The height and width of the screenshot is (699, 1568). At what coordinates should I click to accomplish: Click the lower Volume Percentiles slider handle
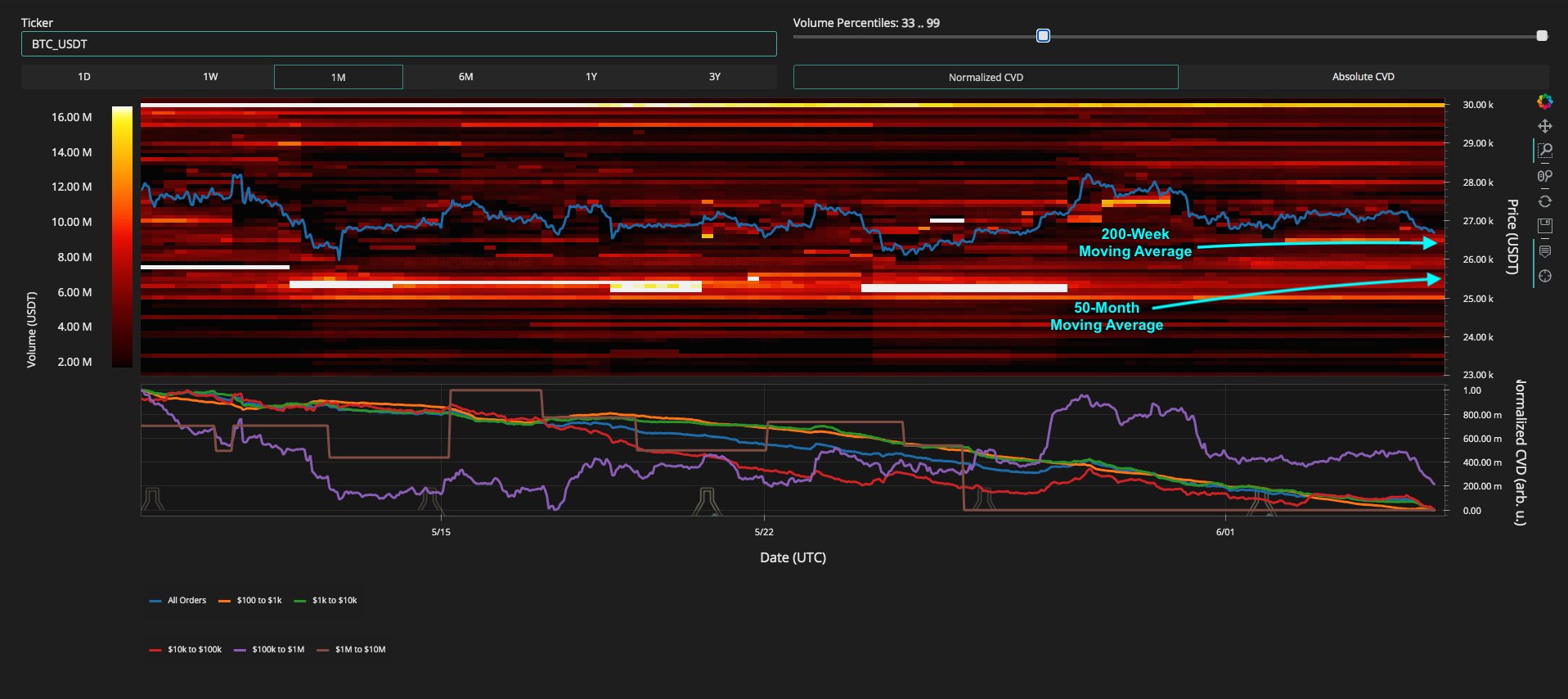point(1043,36)
